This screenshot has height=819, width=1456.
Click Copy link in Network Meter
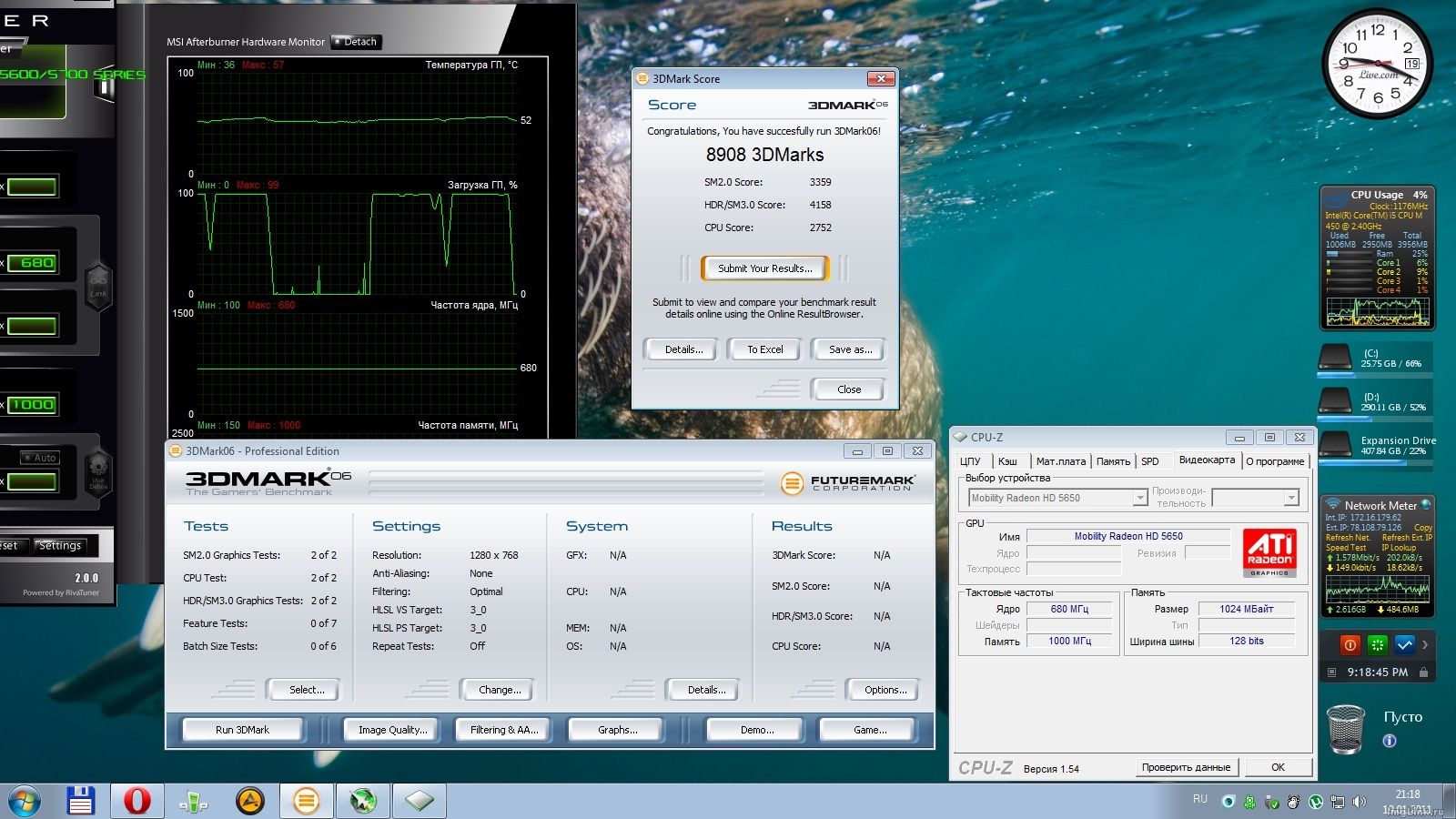(x=1422, y=528)
